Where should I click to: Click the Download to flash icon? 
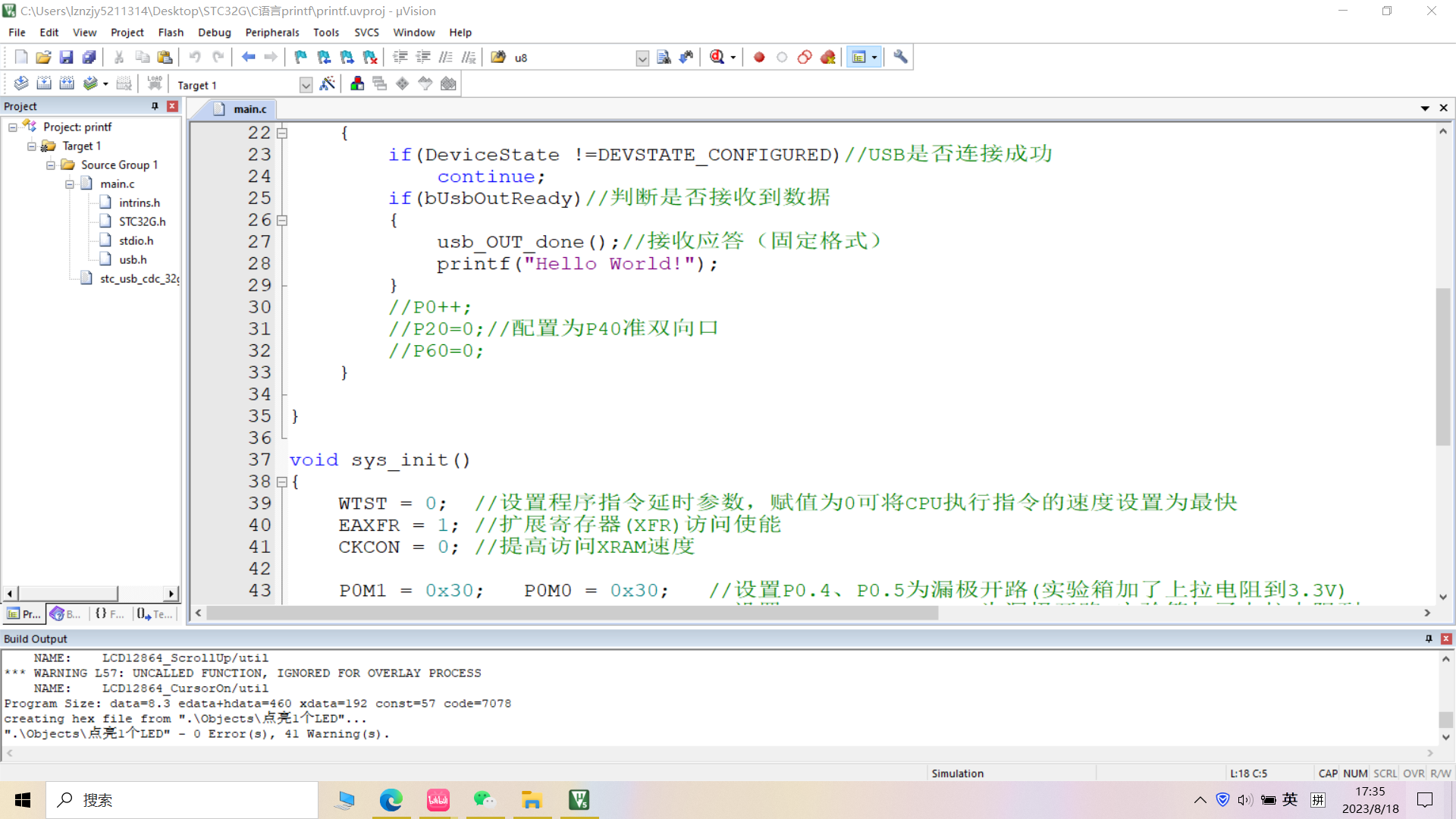[x=155, y=84]
